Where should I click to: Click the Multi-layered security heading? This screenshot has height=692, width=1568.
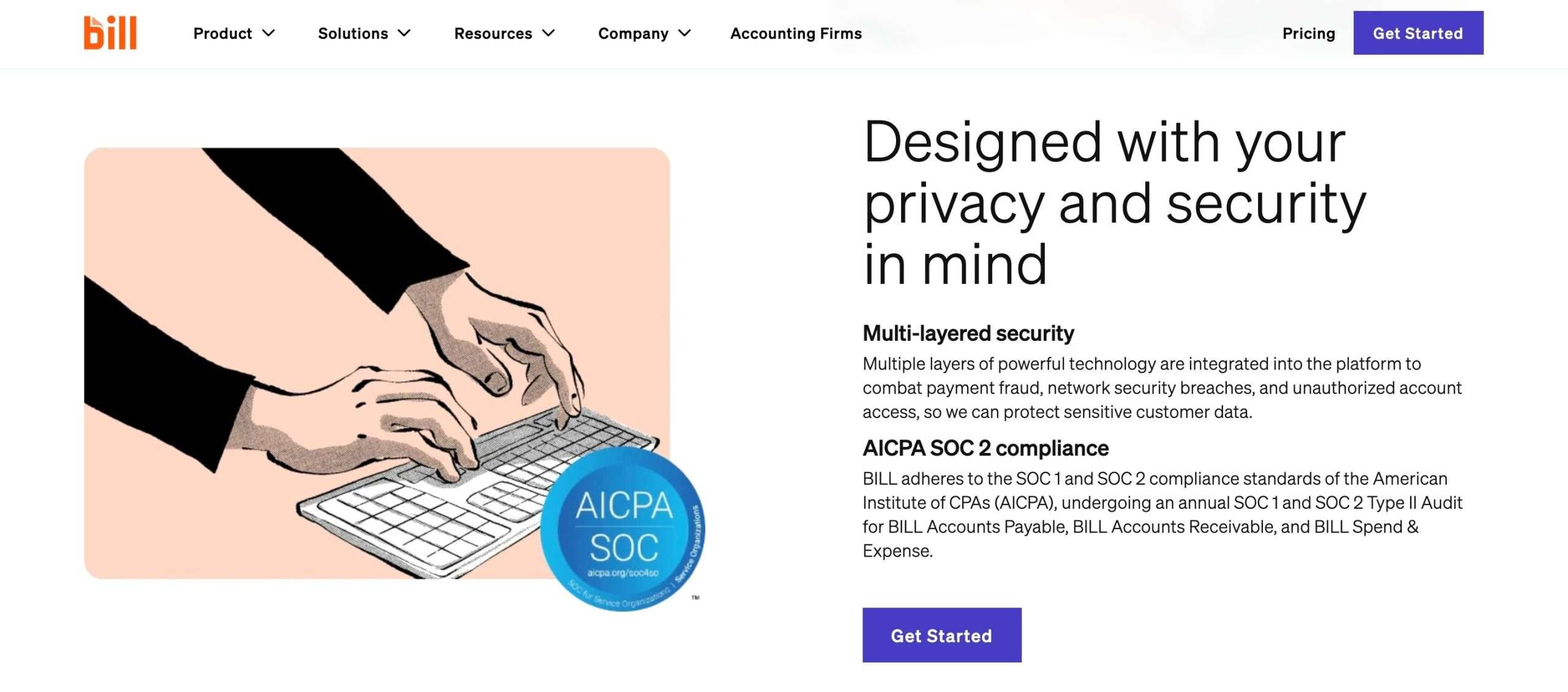click(x=968, y=333)
